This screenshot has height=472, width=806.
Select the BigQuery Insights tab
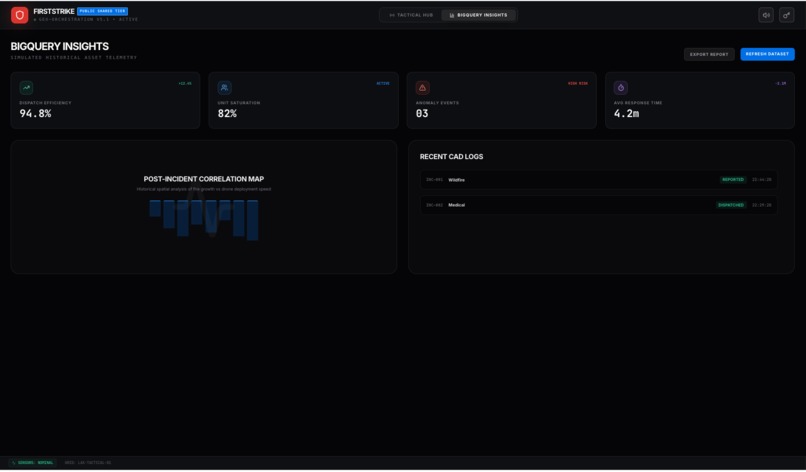coord(478,15)
